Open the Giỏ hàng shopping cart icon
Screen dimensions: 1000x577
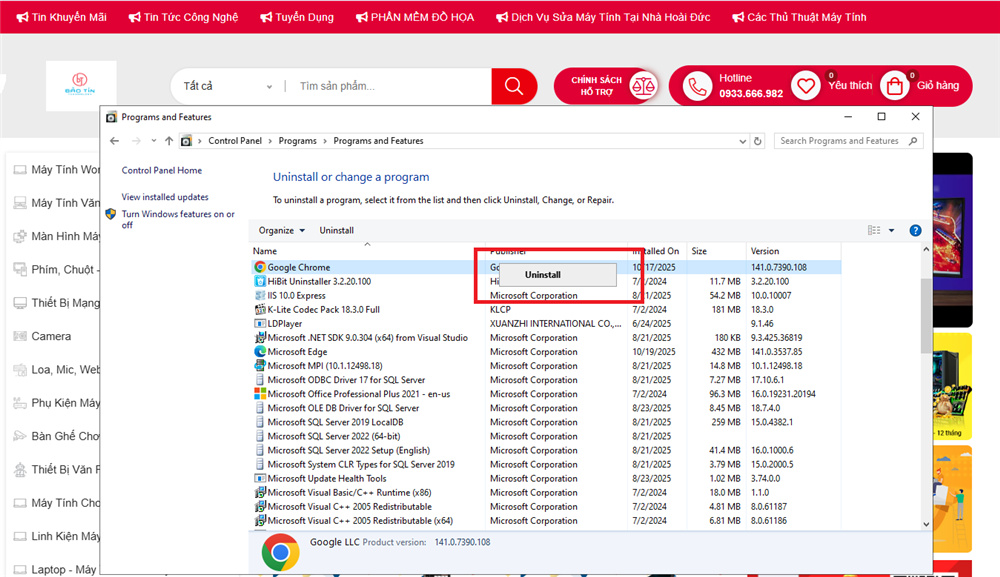(895, 86)
